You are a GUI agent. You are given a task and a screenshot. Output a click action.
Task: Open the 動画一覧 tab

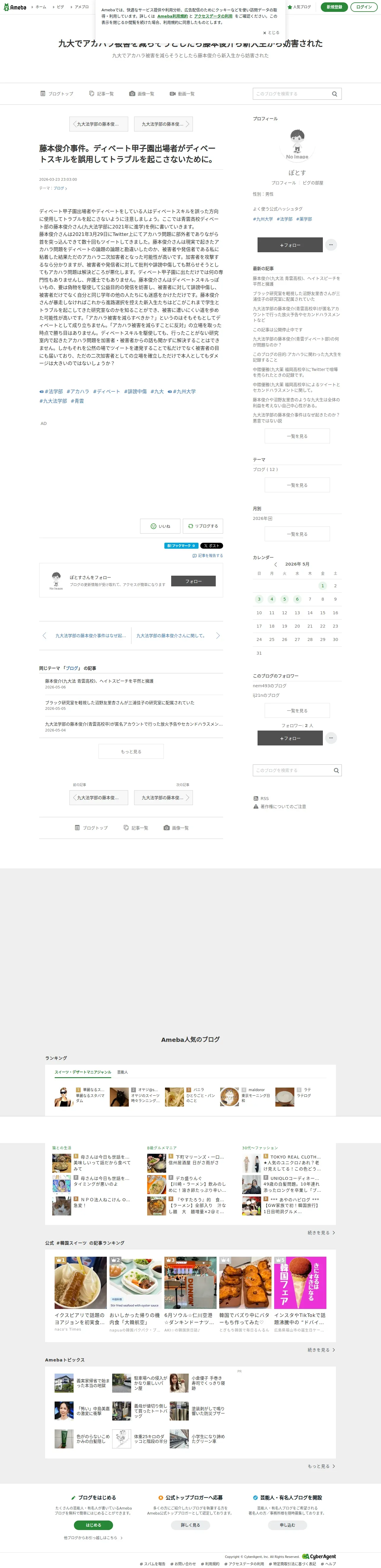182,94
